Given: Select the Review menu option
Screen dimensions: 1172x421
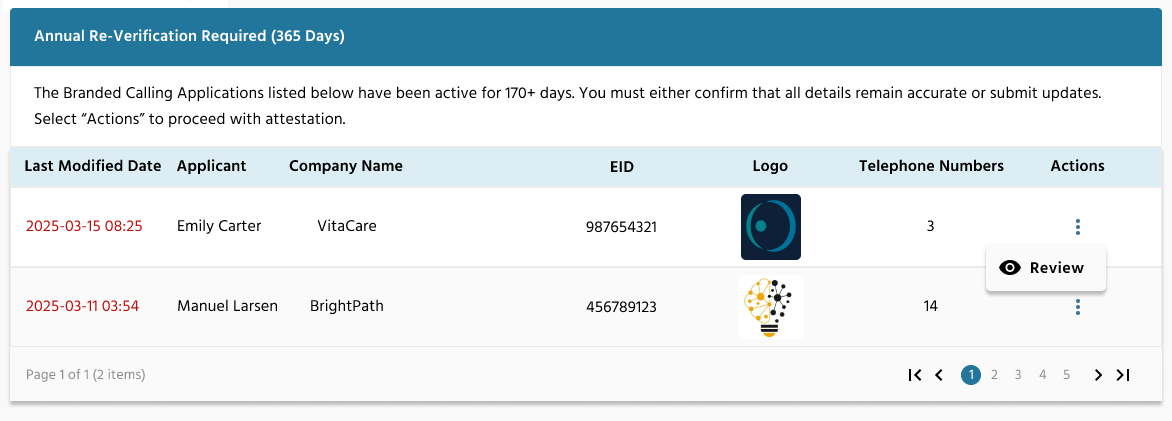Looking at the screenshot, I should [x=1046, y=268].
